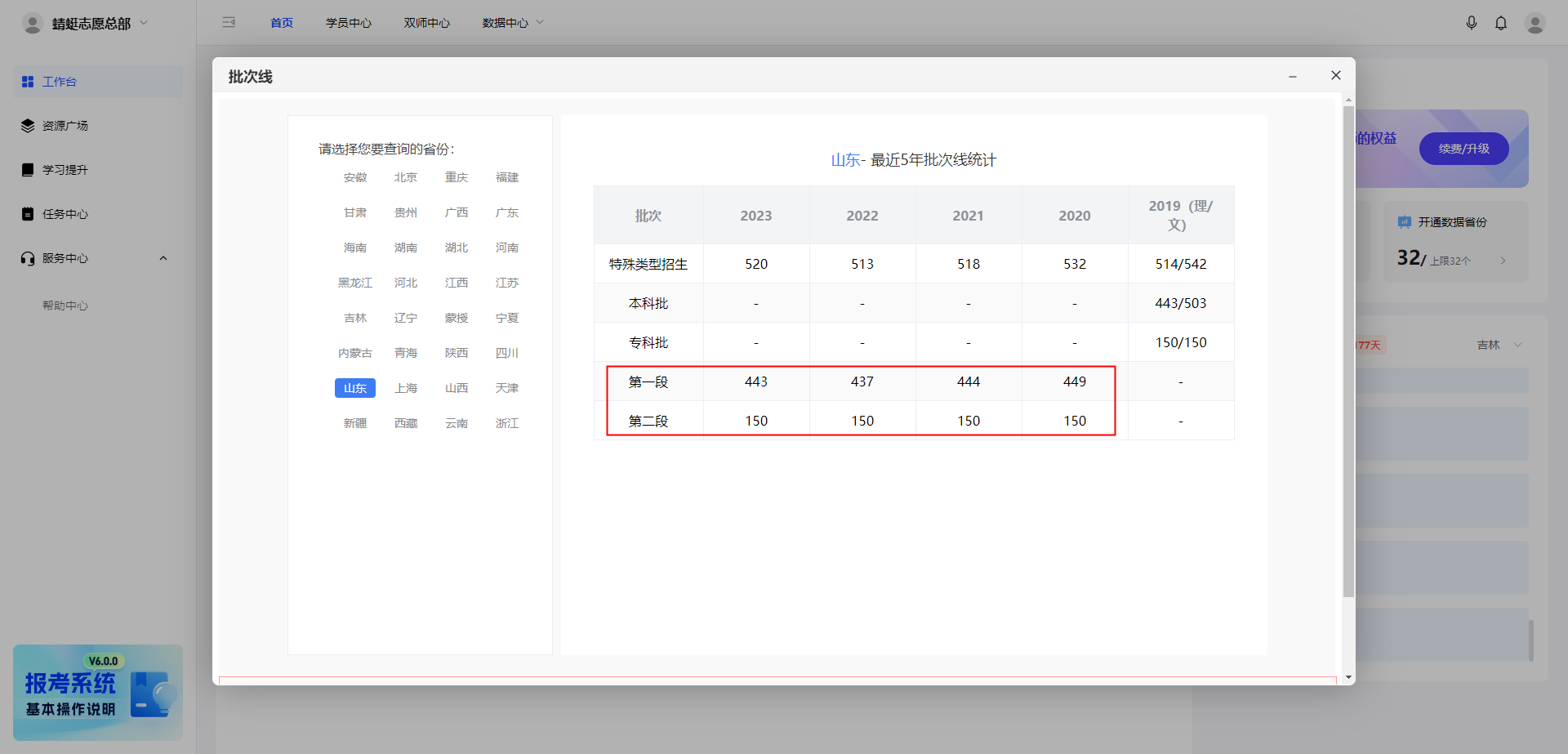Open the 学员中心 menu item
This screenshot has width=1568, height=754.
click(349, 22)
